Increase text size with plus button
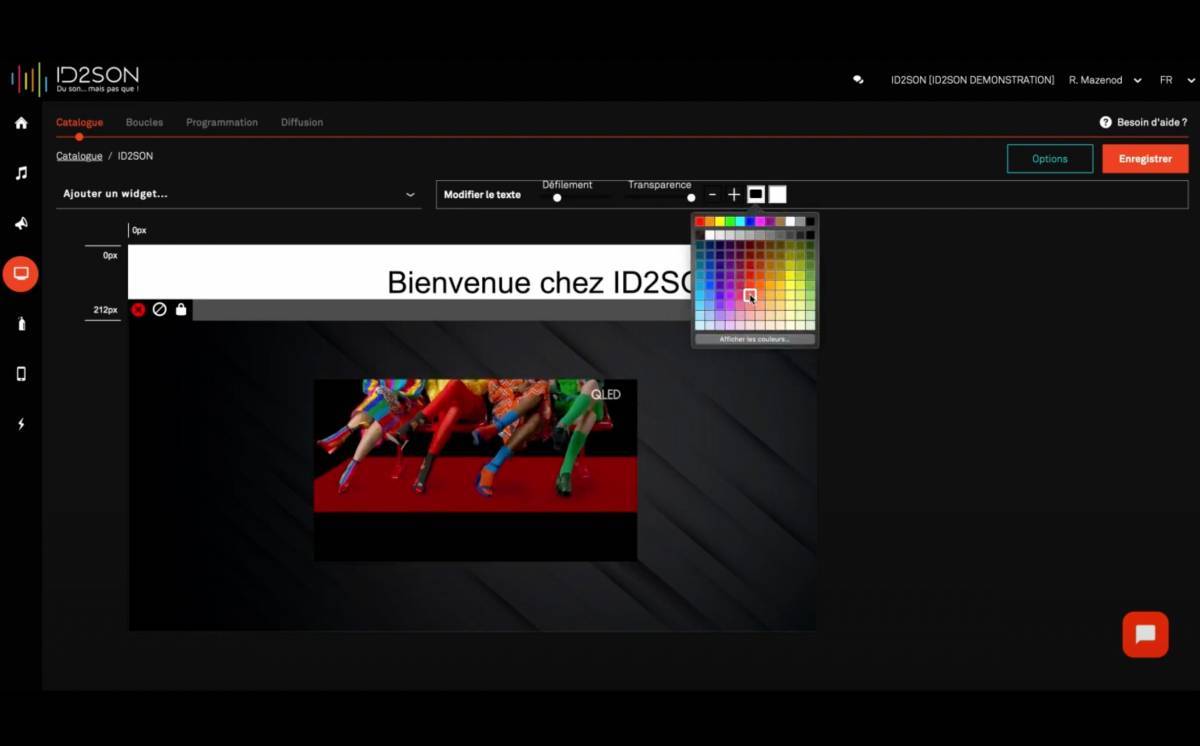Image resolution: width=1200 pixels, height=746 pixels. [x=734, y=194]
